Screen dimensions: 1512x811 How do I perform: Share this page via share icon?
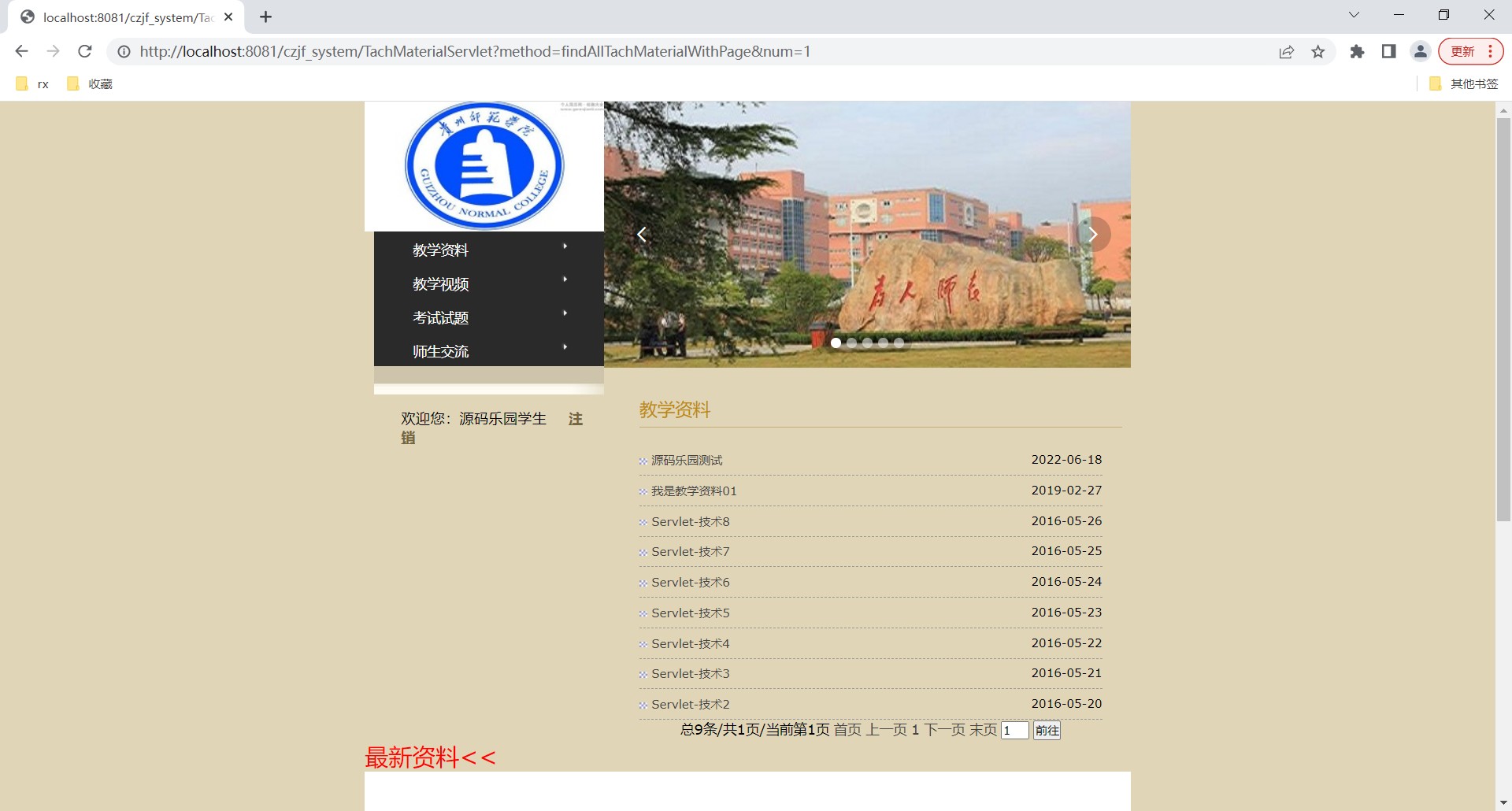pyautogui.click(x=1287, y=52)
